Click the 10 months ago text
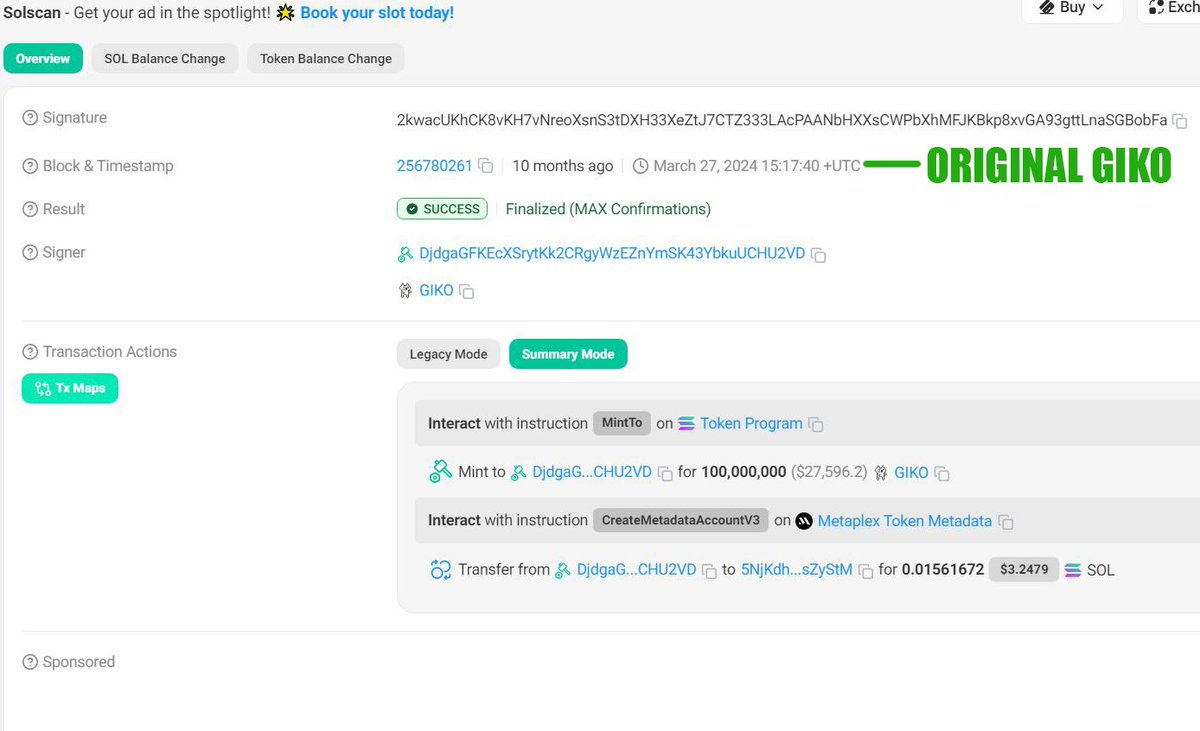The width and height of the screenshot is (1200, 731). point(563,166)
